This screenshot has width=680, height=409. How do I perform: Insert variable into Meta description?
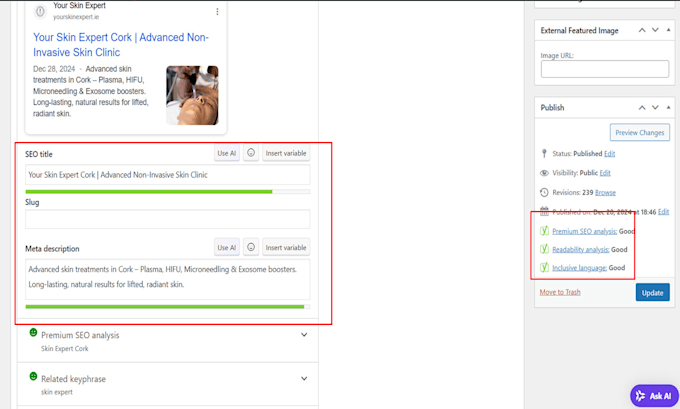pyautogui.click(x=286, y=247)
